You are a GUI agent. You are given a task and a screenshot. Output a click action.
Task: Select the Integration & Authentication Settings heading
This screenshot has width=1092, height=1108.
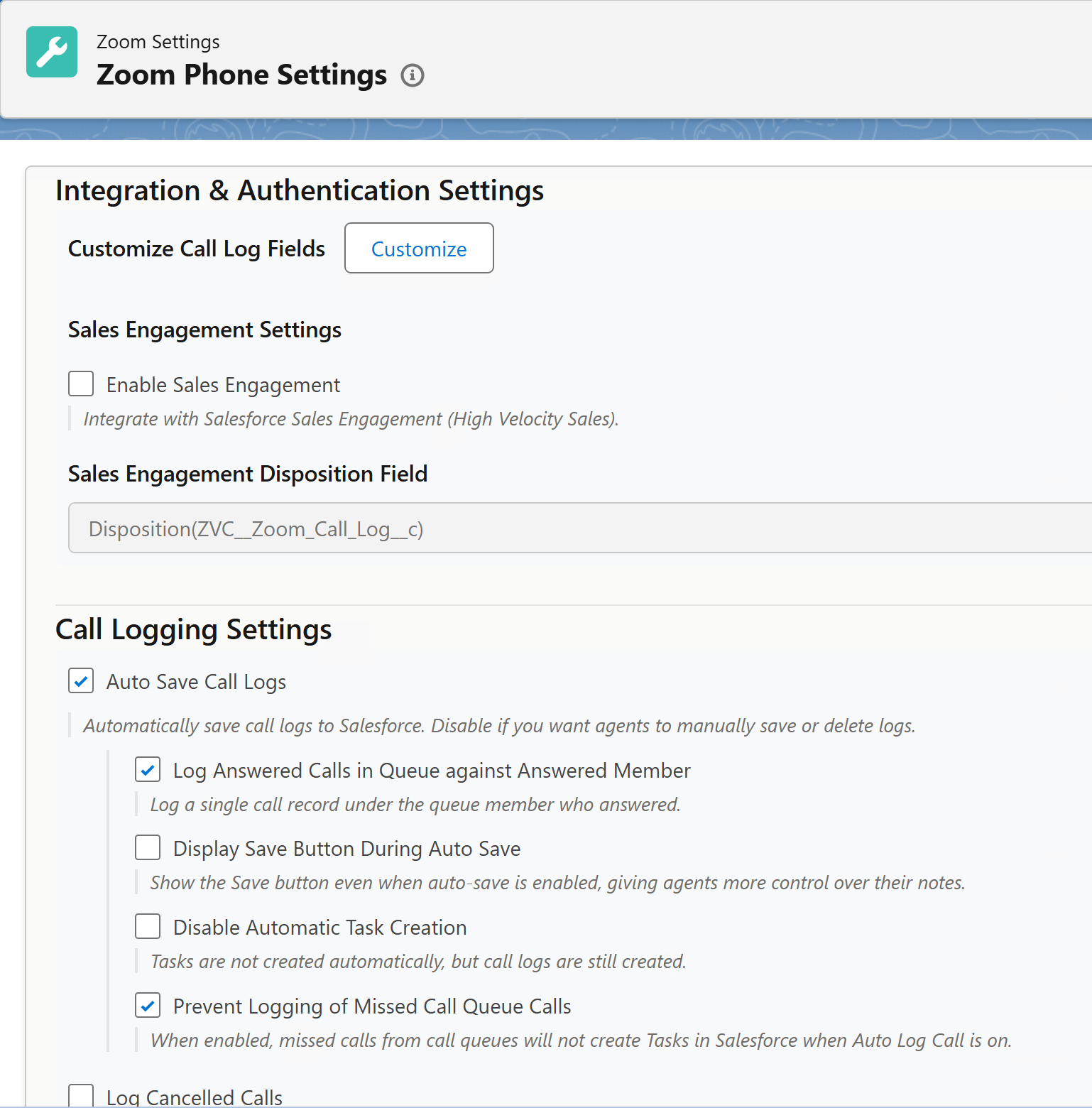(299, 191)
